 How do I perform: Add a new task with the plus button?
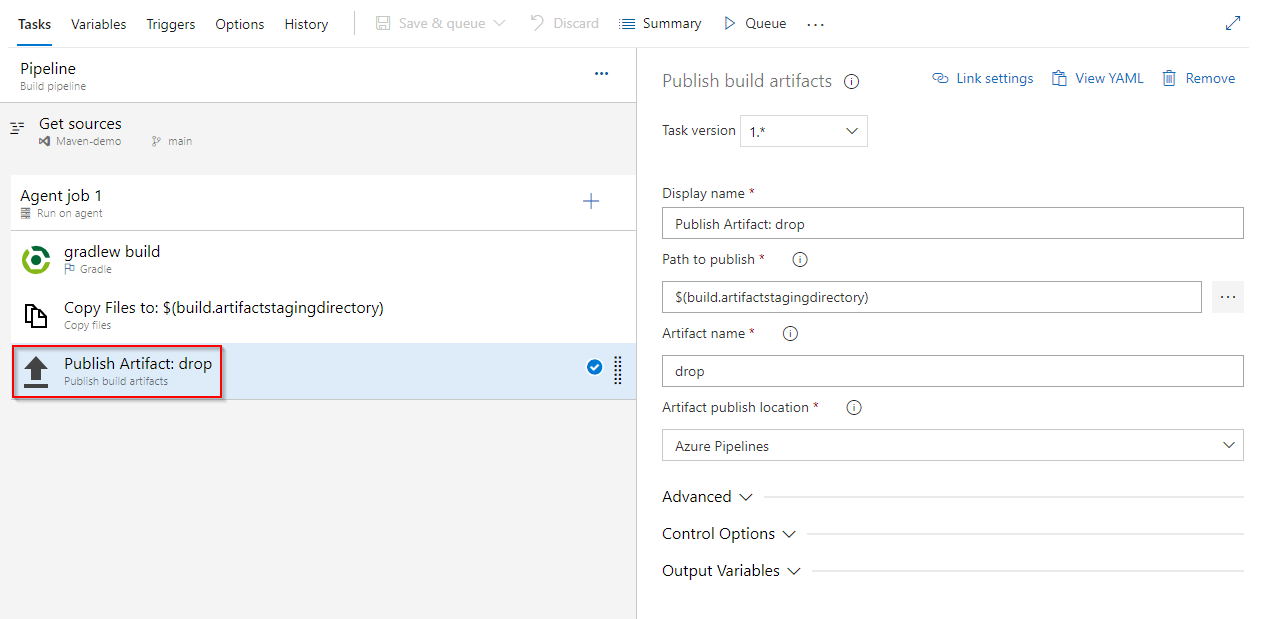point(591,200)
